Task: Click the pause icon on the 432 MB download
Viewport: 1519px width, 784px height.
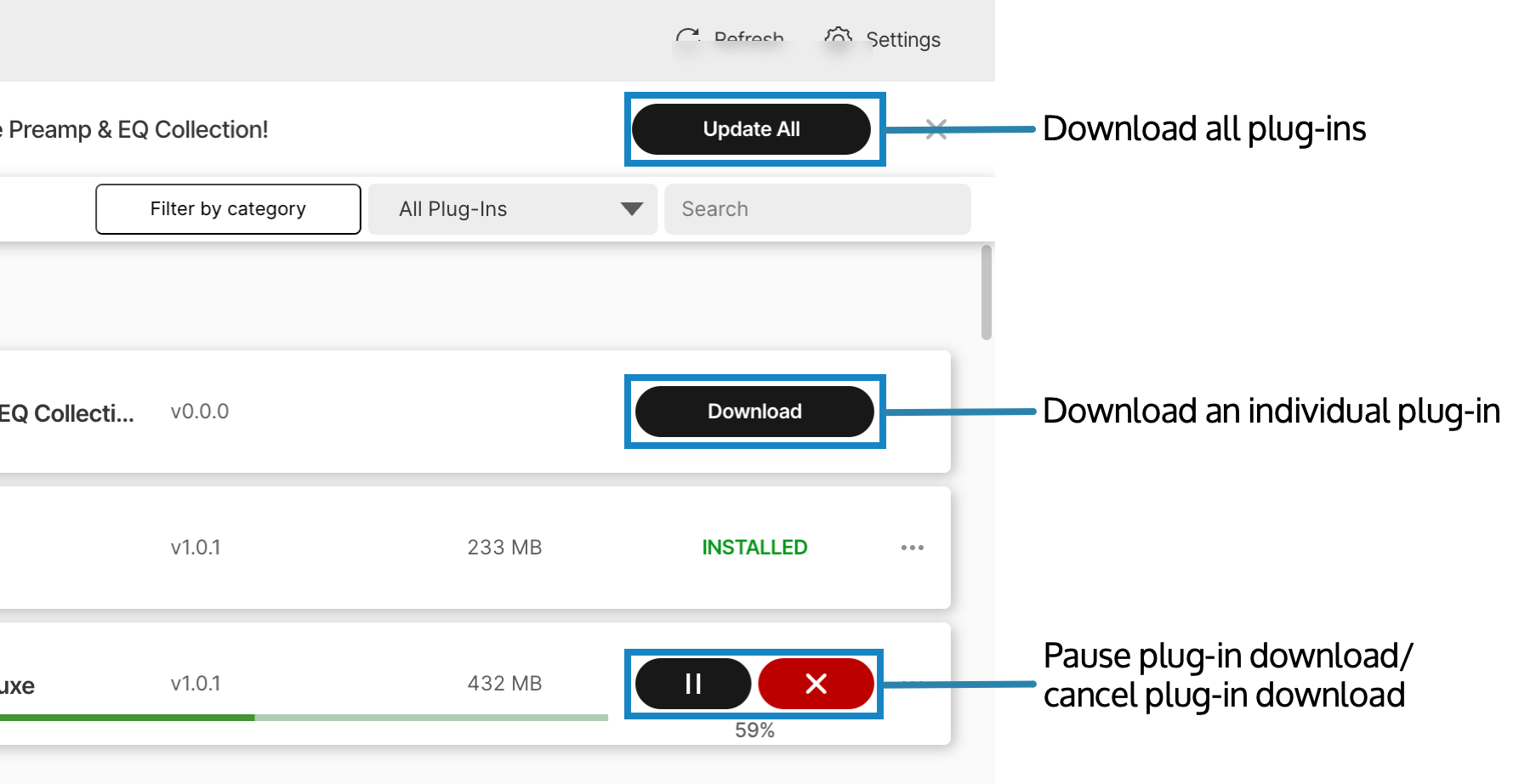Action: (692, 684)
